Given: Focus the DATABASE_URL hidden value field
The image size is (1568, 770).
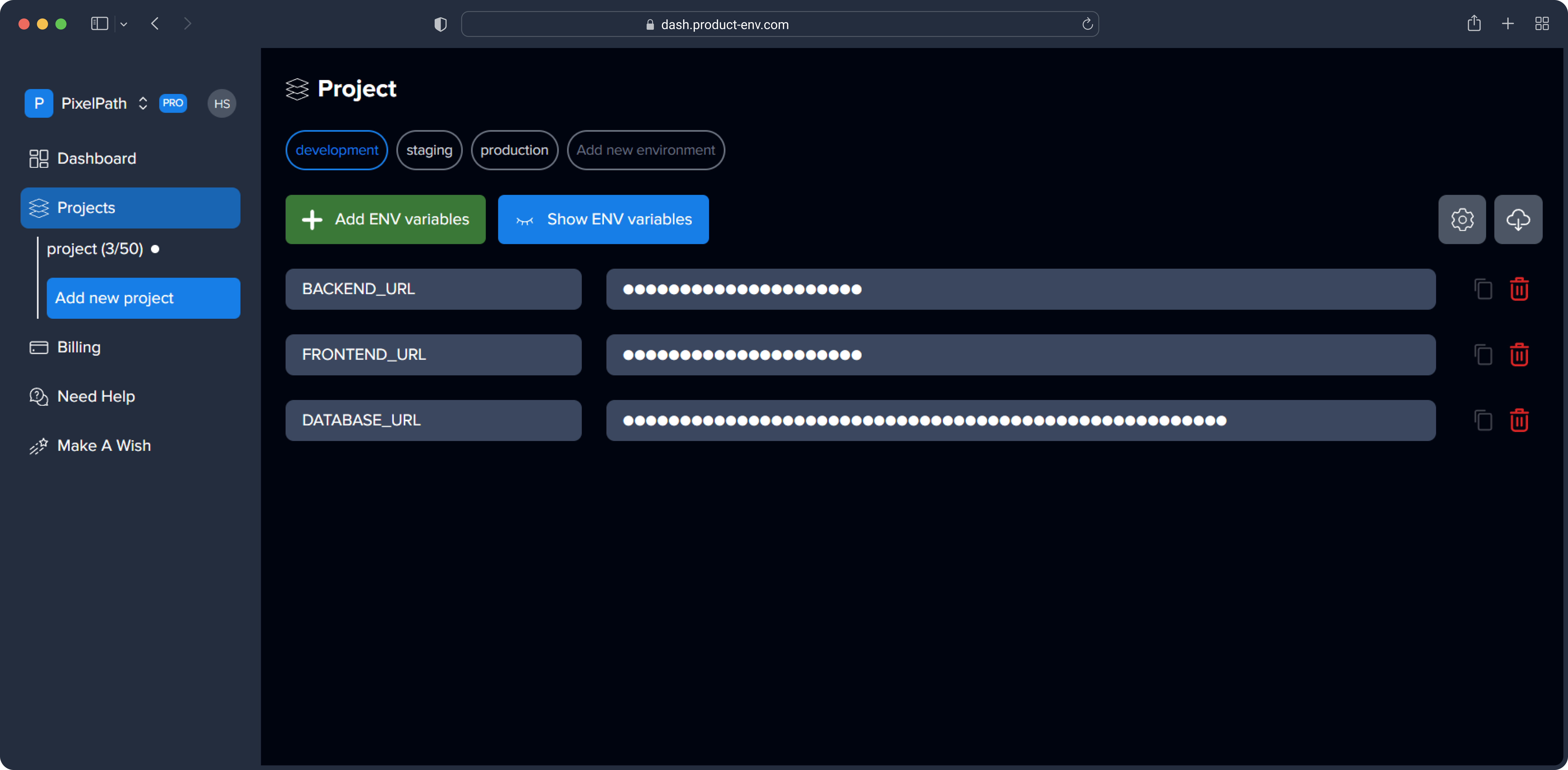Looking at the screenshot, I should (1021, 421).
